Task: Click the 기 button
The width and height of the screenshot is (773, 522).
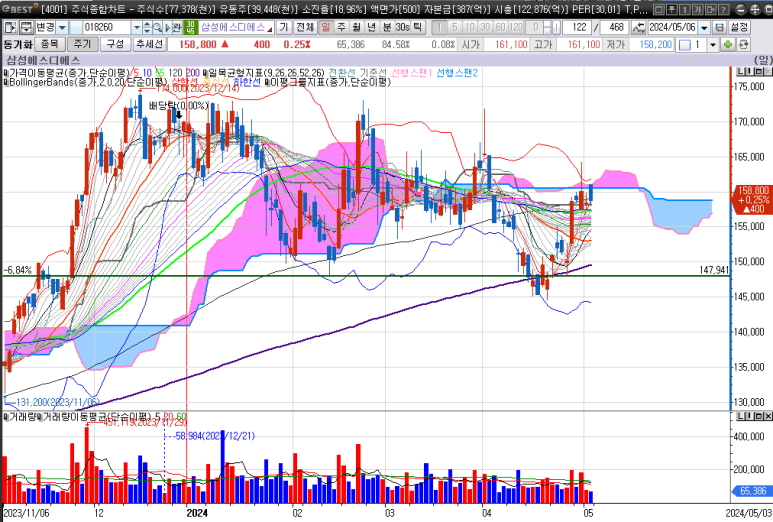Action: (283, 27)
